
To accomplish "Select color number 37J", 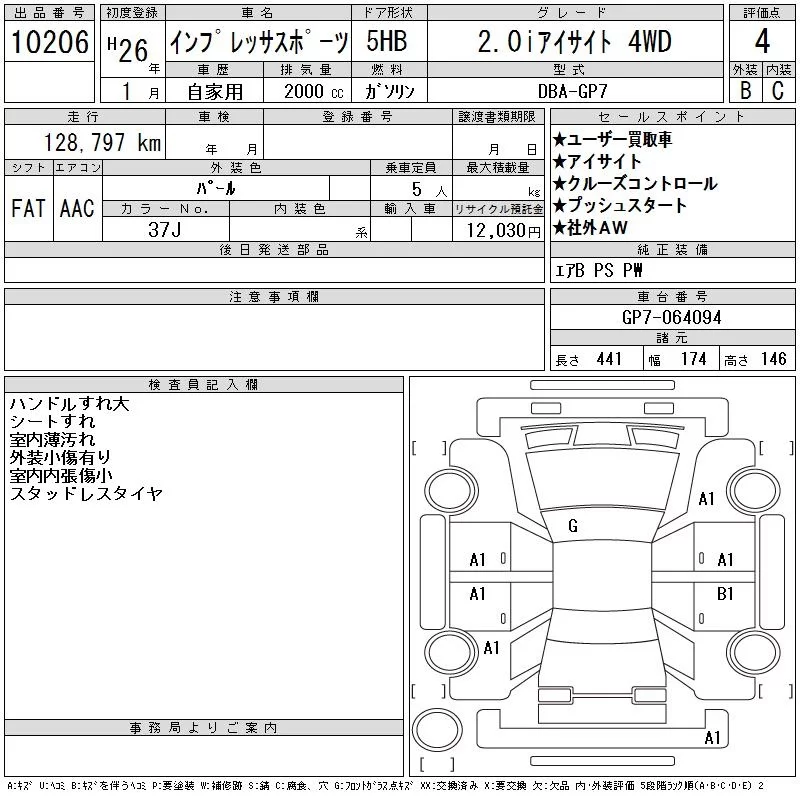I will 166,229.
